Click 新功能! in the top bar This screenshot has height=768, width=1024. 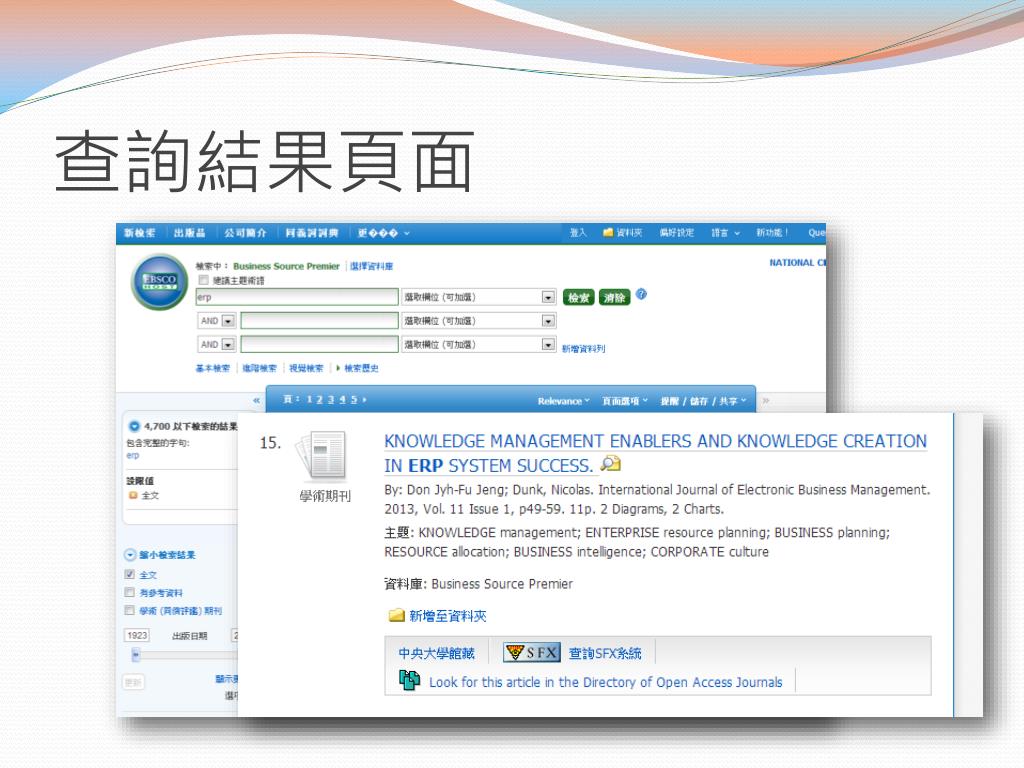(773, 232)
